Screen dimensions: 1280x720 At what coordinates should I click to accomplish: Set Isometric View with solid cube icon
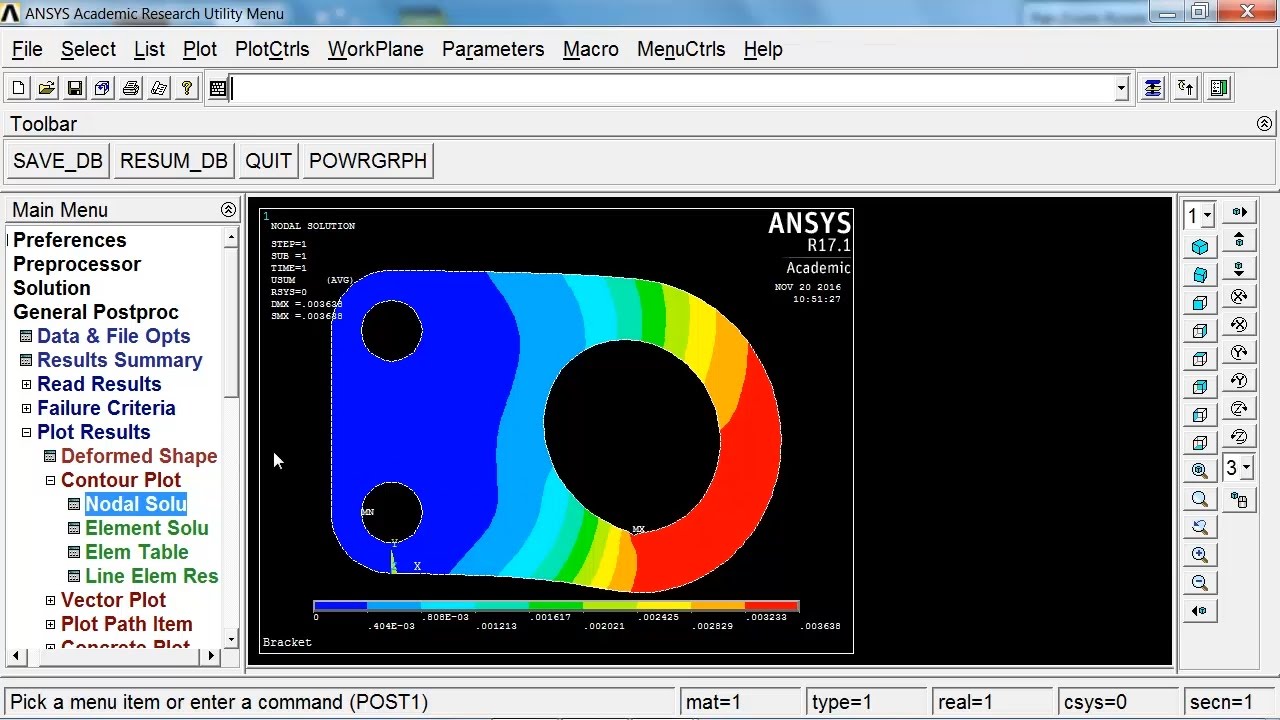[x=1200, y=247]
